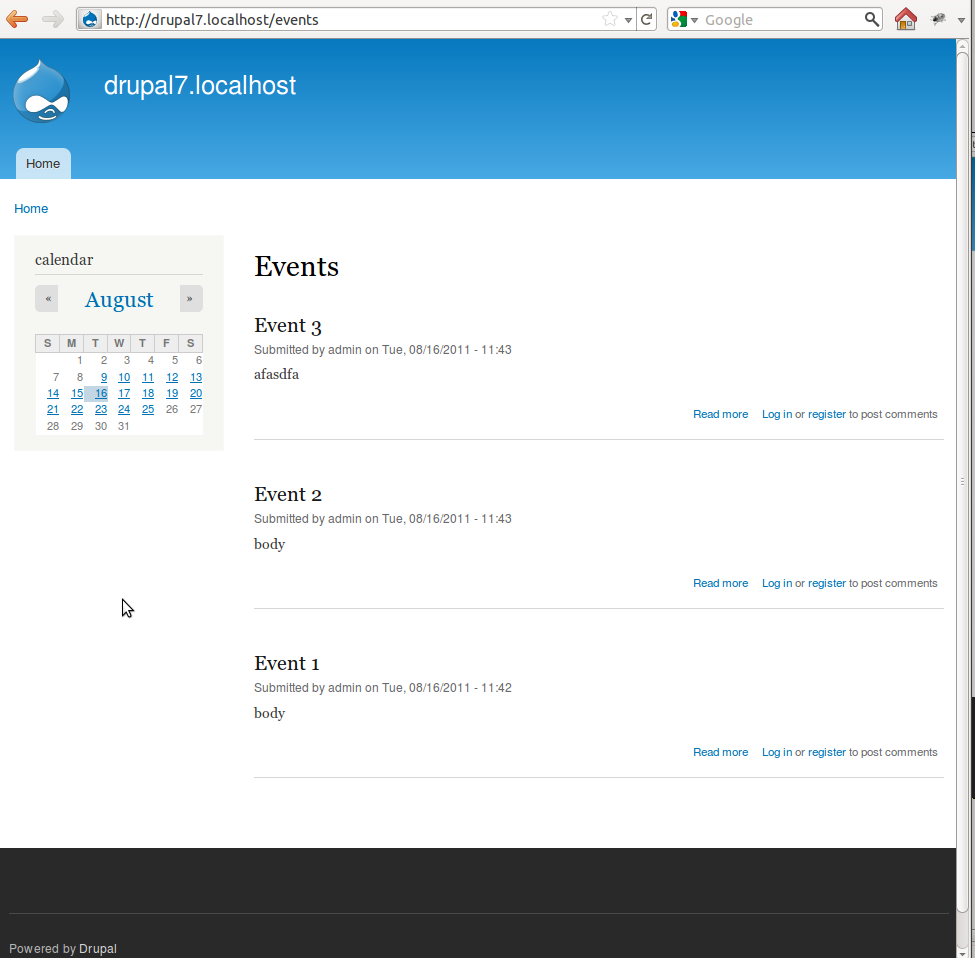The height and width of the screenshot is (958, 975).
Task: Open calendar day 18
Action: coord(148,394)
